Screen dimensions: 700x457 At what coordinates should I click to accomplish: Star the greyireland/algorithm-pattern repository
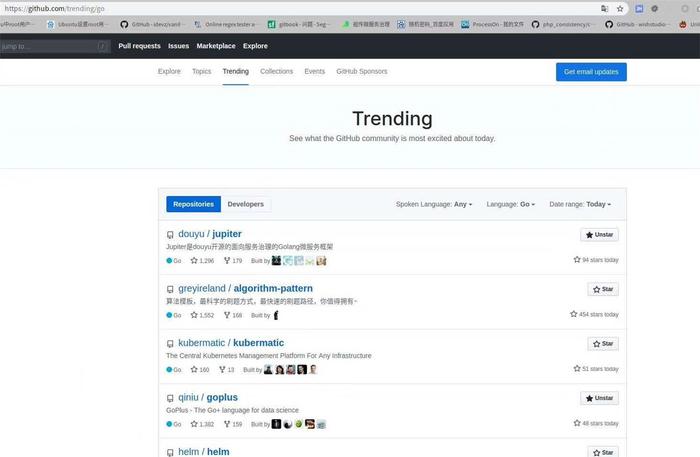(603, 289)
